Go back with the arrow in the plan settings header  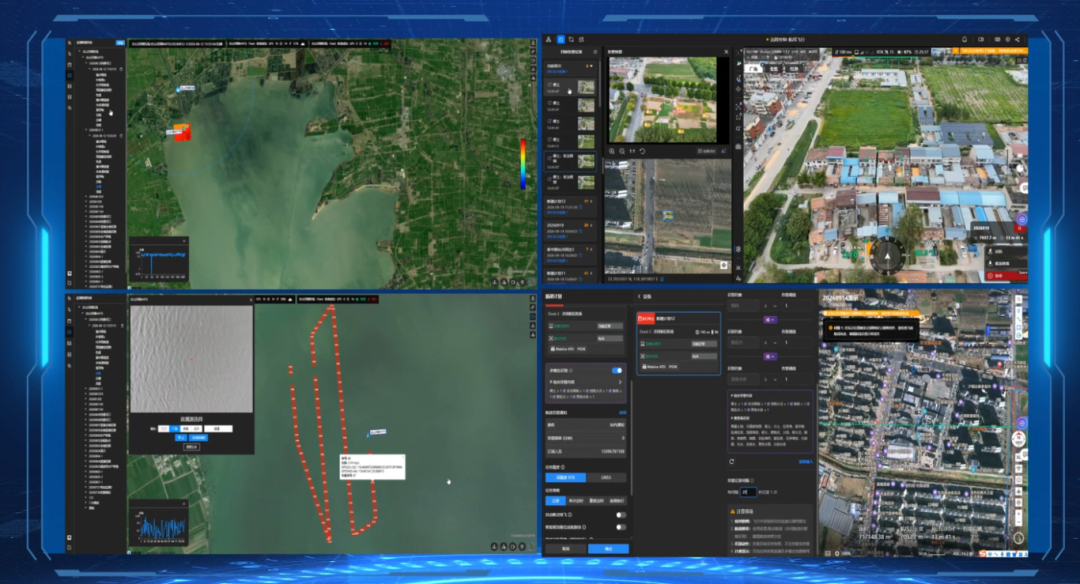point(639,296)
